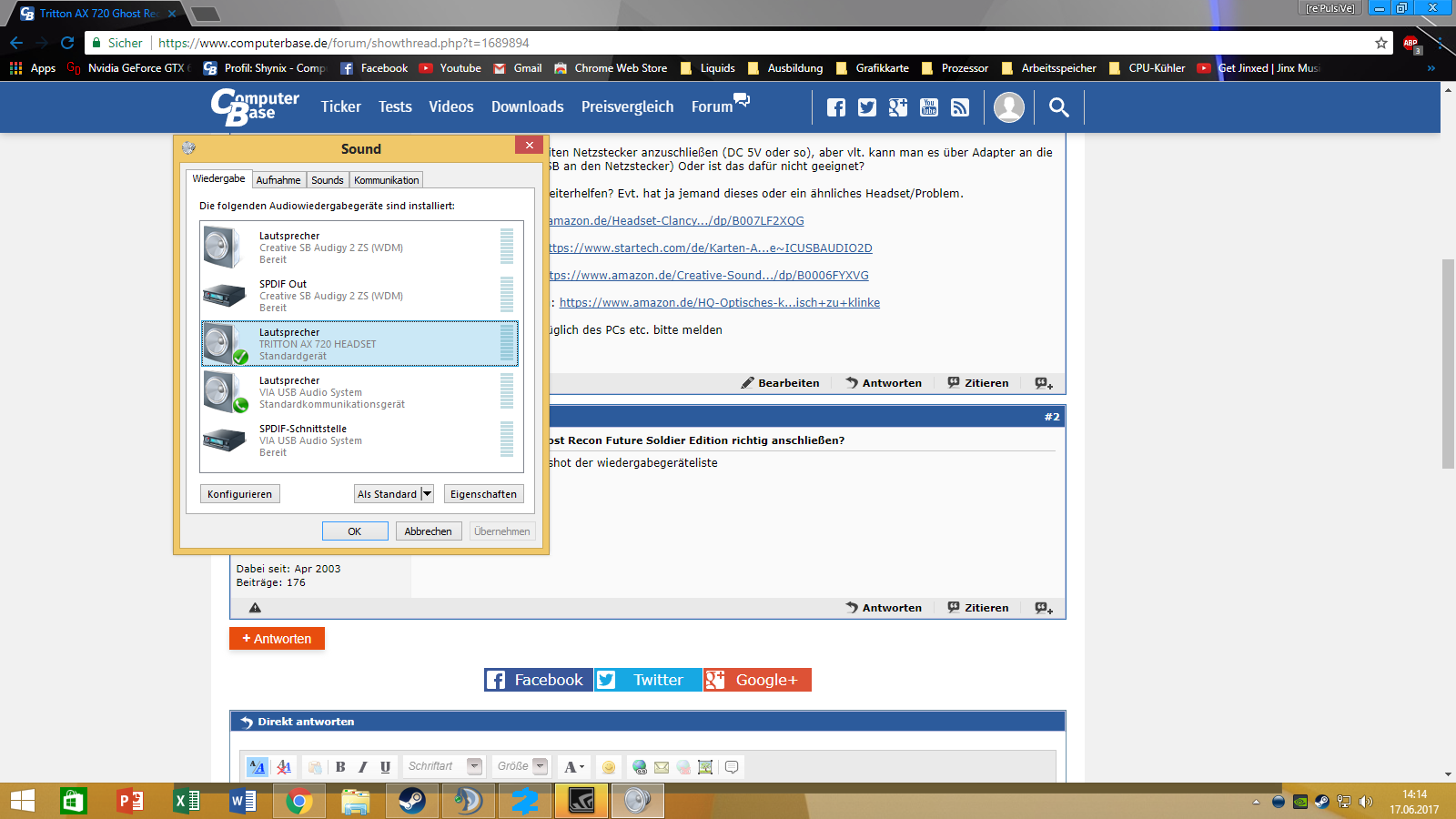This screenshot has width=1456, height=819.
Task: Open the Schriftart font dropdown
Action: [x=444, y=766]
